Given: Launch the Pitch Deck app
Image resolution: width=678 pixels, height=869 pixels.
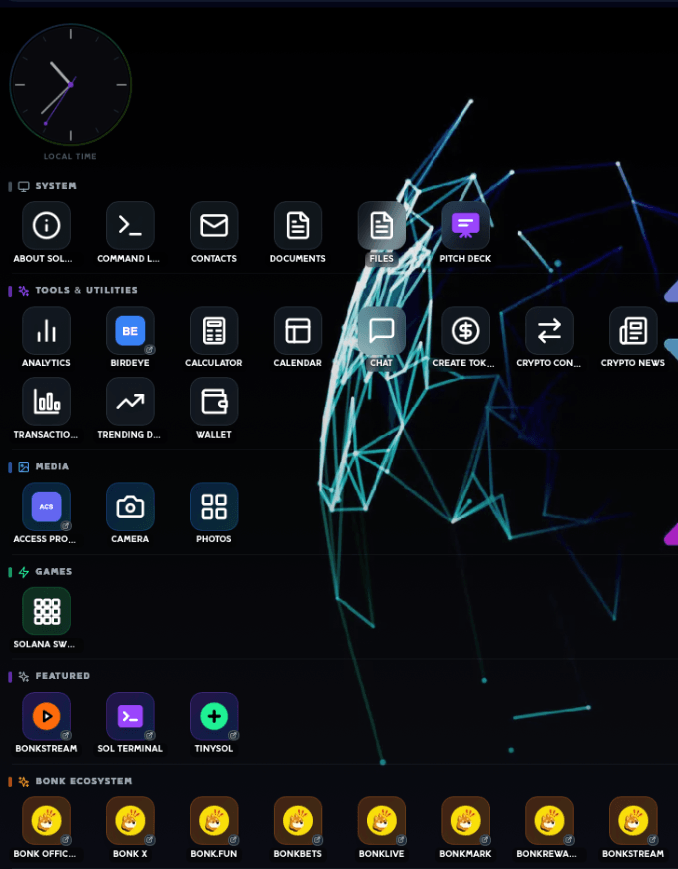Looking at the screenshot, I should 465,226.
